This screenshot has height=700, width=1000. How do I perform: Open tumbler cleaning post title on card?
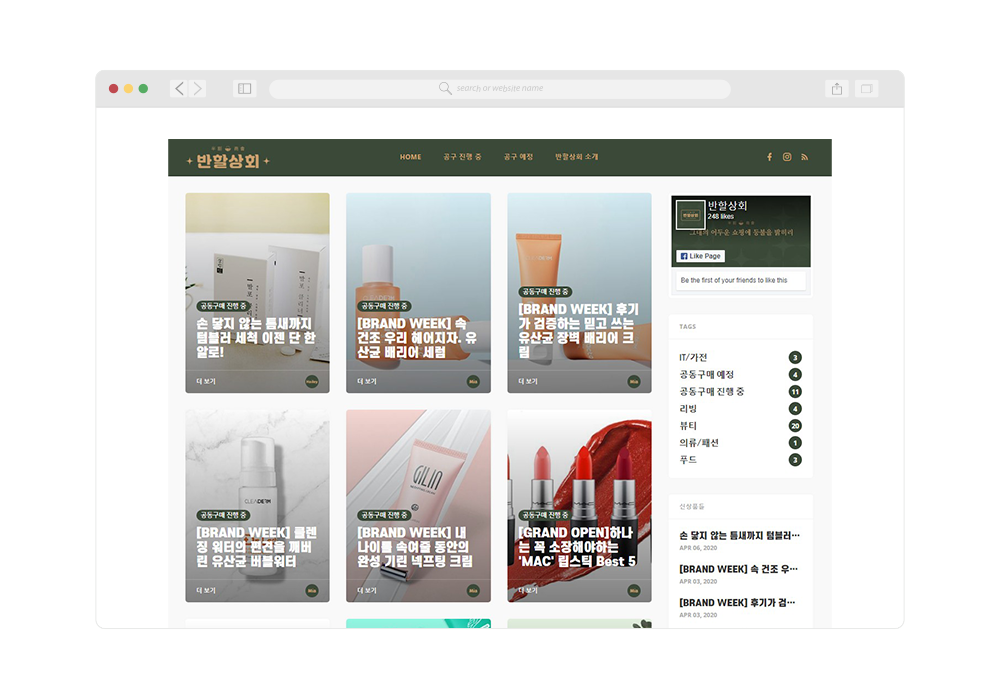coord(256,338)
